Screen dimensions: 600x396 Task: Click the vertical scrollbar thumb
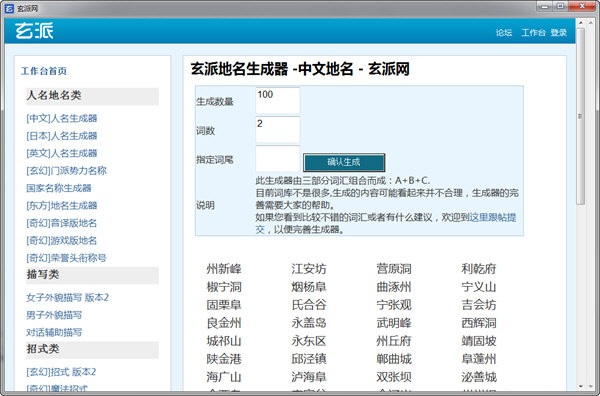(x=580, y=116)
